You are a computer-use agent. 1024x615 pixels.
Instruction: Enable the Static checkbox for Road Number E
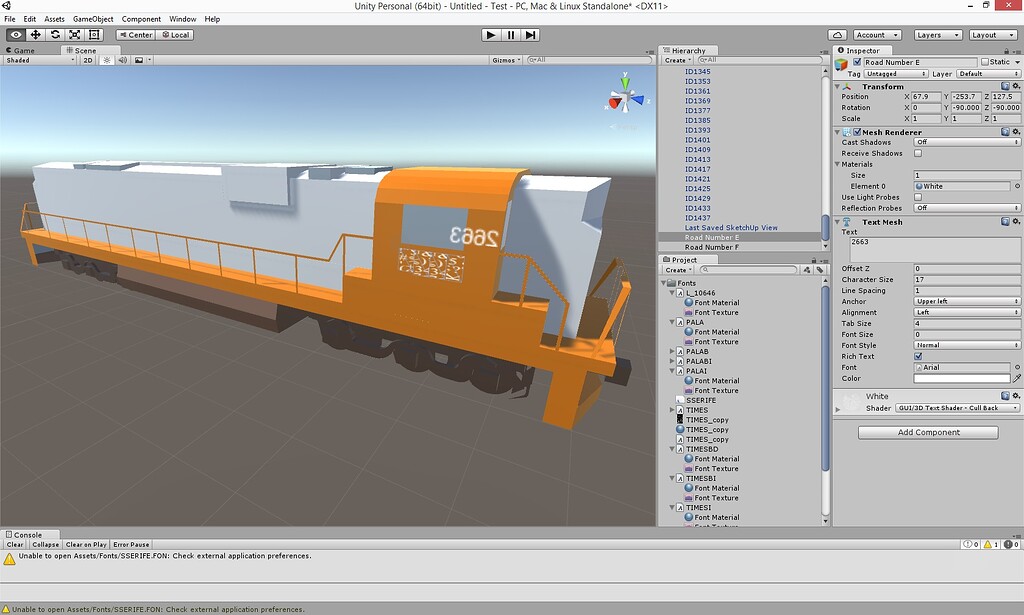(x=984, y=61)
